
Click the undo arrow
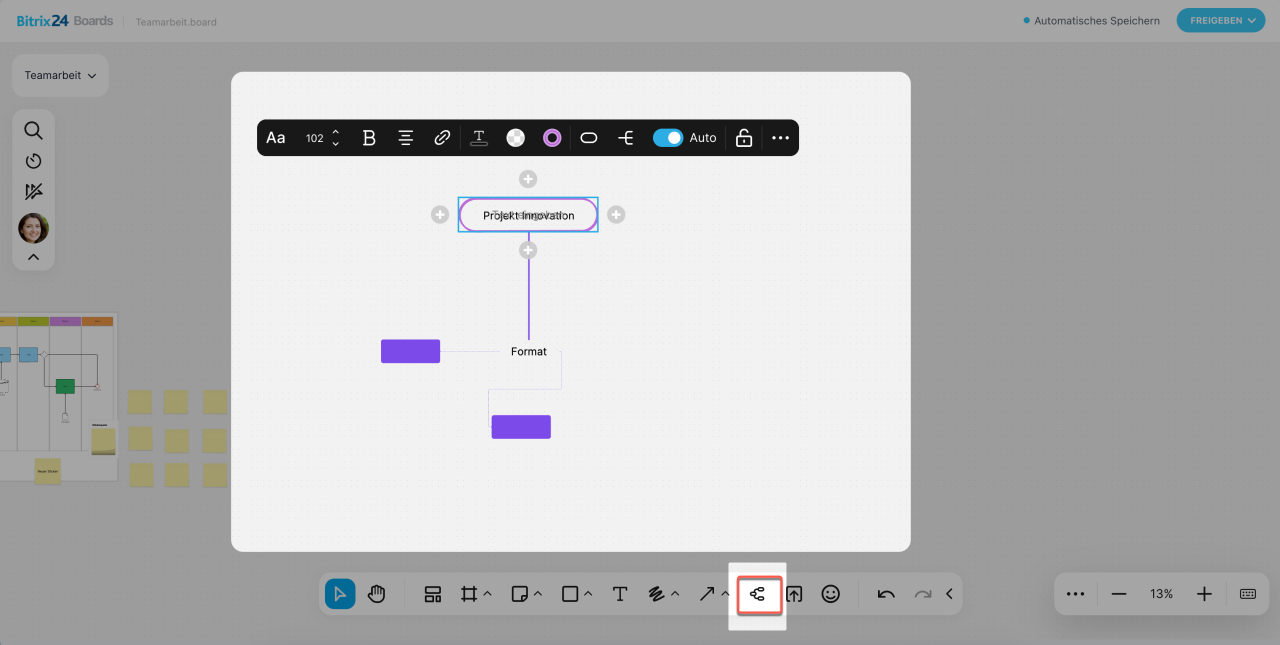coord(885,594)
